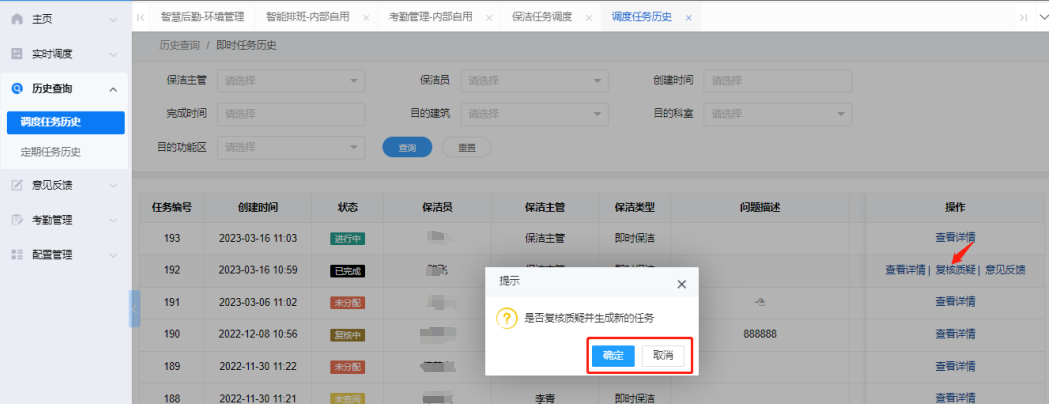Click the 已完成 status badge

click(x=348, y=271)
